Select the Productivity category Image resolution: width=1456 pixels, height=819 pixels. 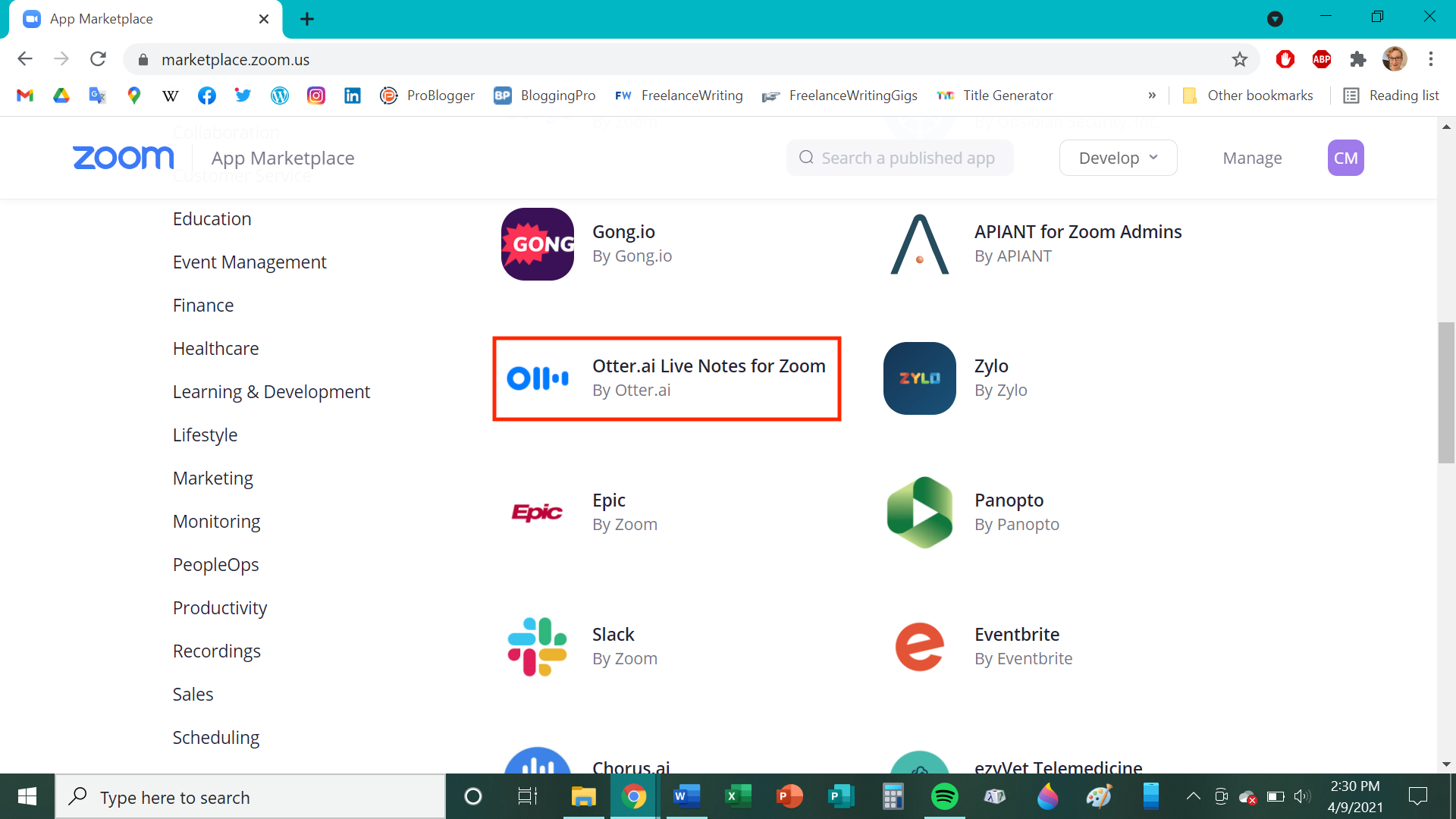point(220,608)
